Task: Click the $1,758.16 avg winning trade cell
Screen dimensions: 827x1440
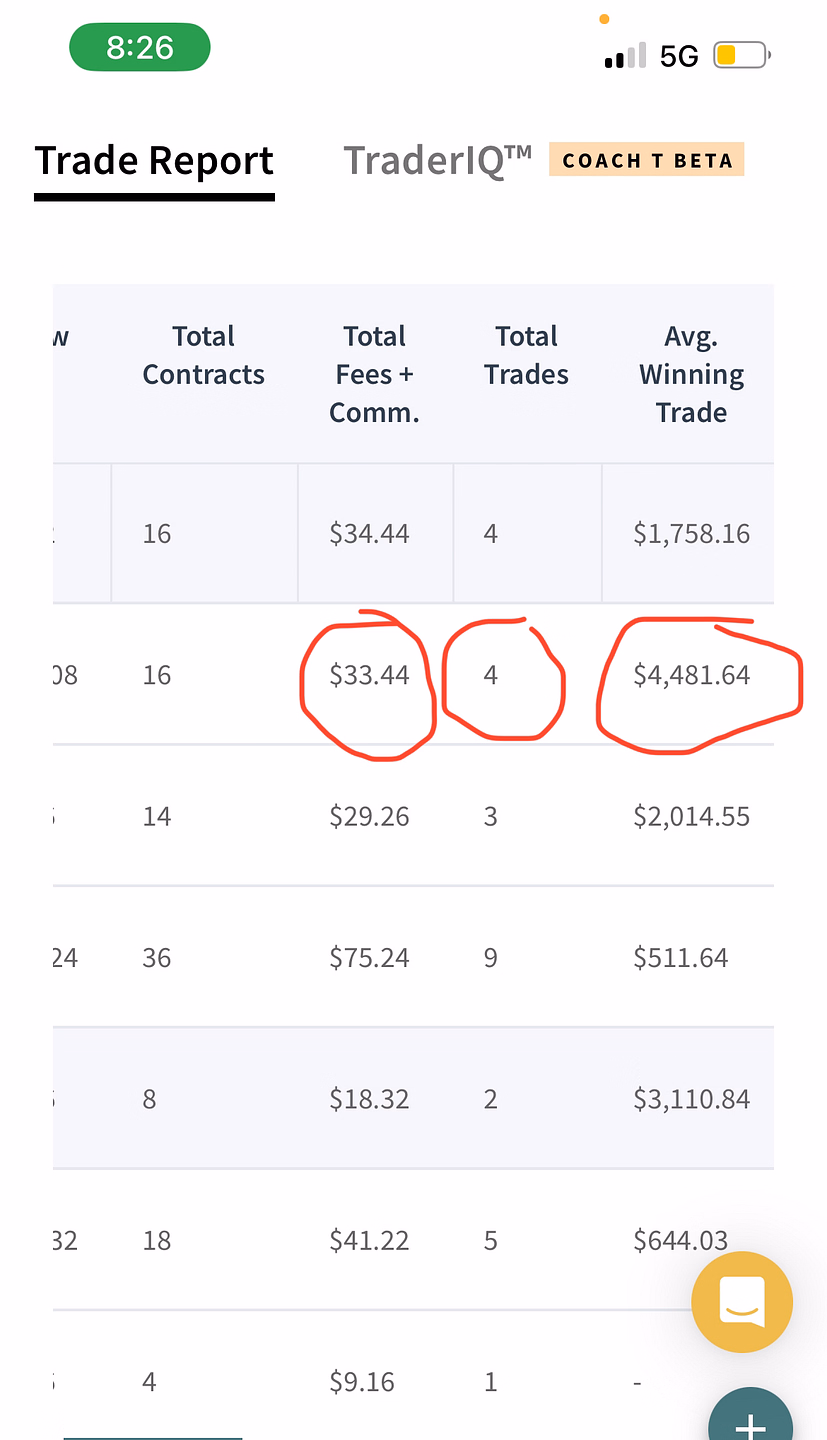Action: click(692, 533)
